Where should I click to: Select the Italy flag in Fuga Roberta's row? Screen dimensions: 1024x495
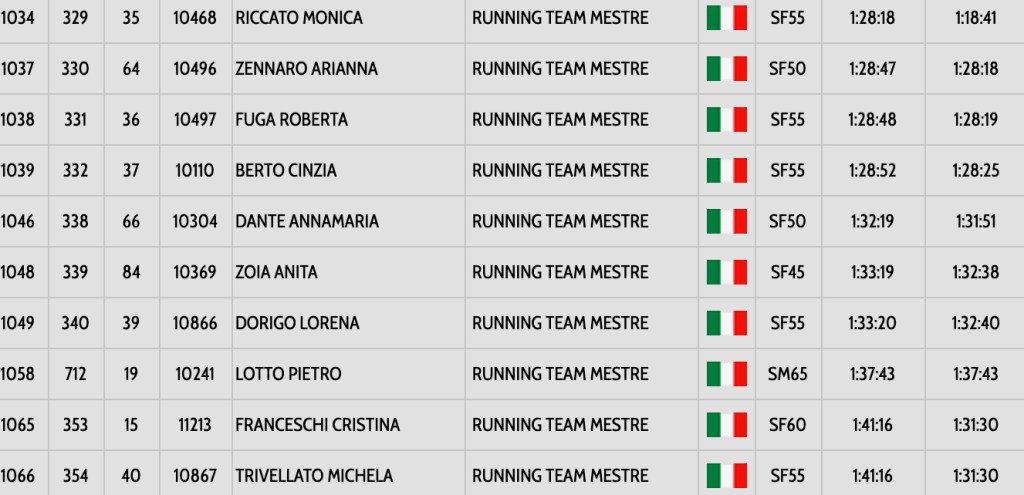tap(727, 120)
